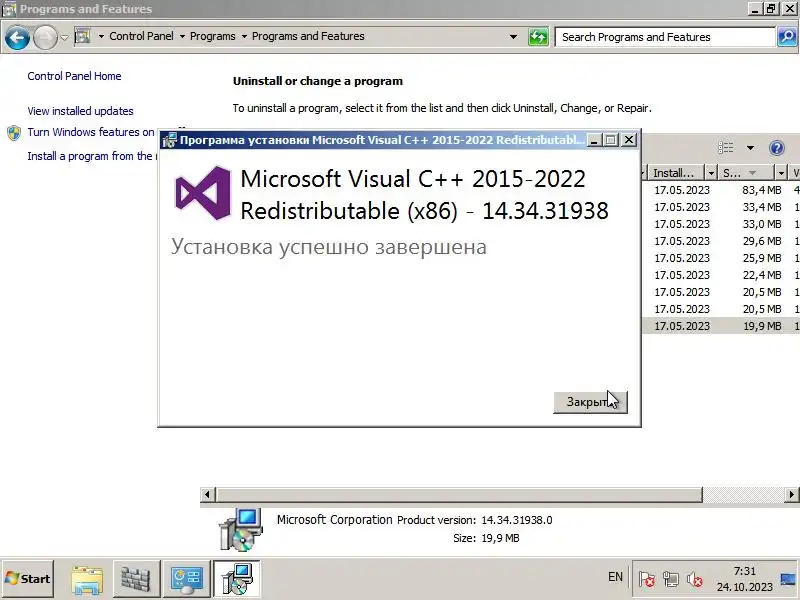Select Programs and Features breadcrumb
The image size is (800, 600).
pos(308,36)
